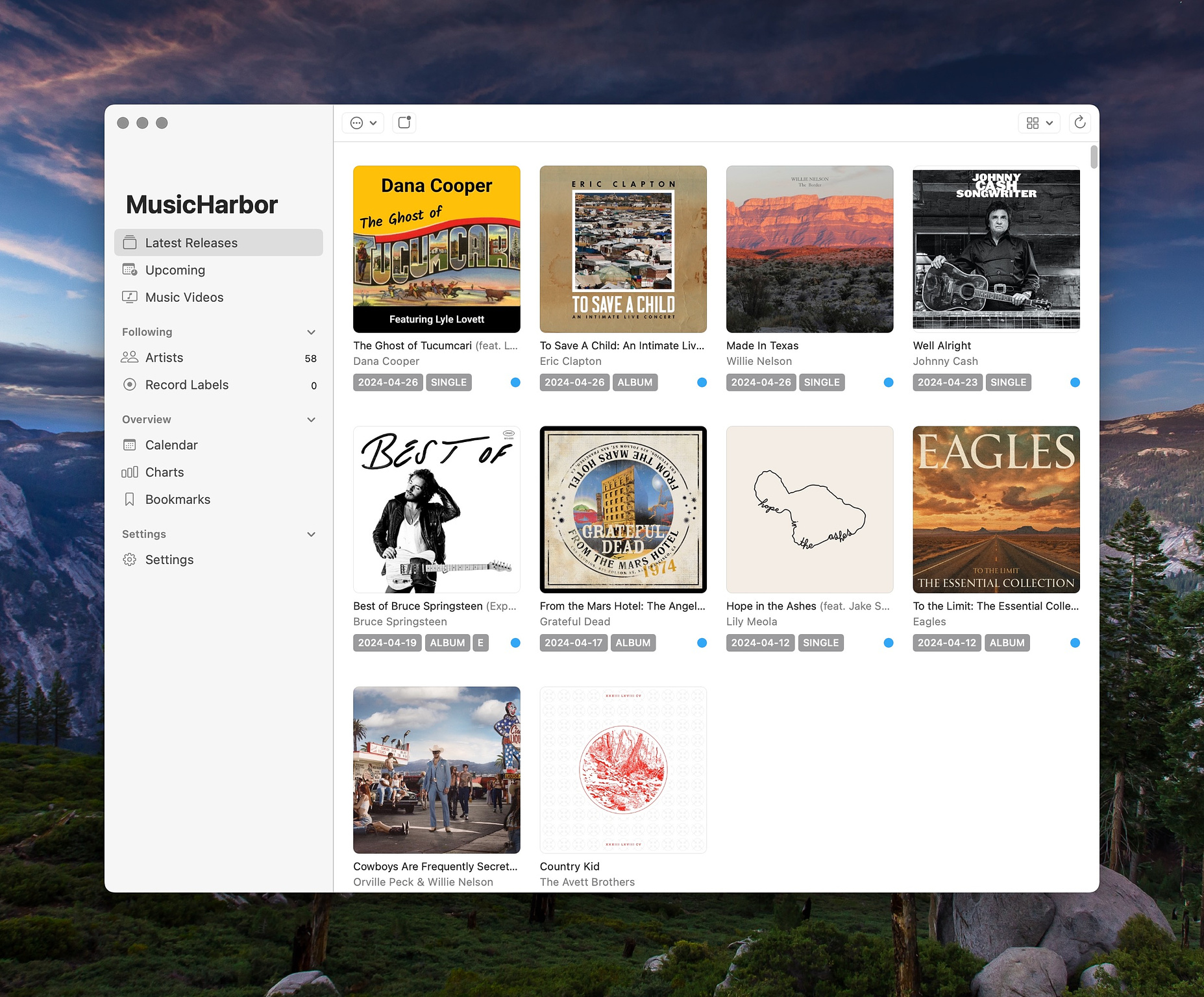1204x997 pixels.
Task: Open the Calendar view
Action: [x=219, y=445]
